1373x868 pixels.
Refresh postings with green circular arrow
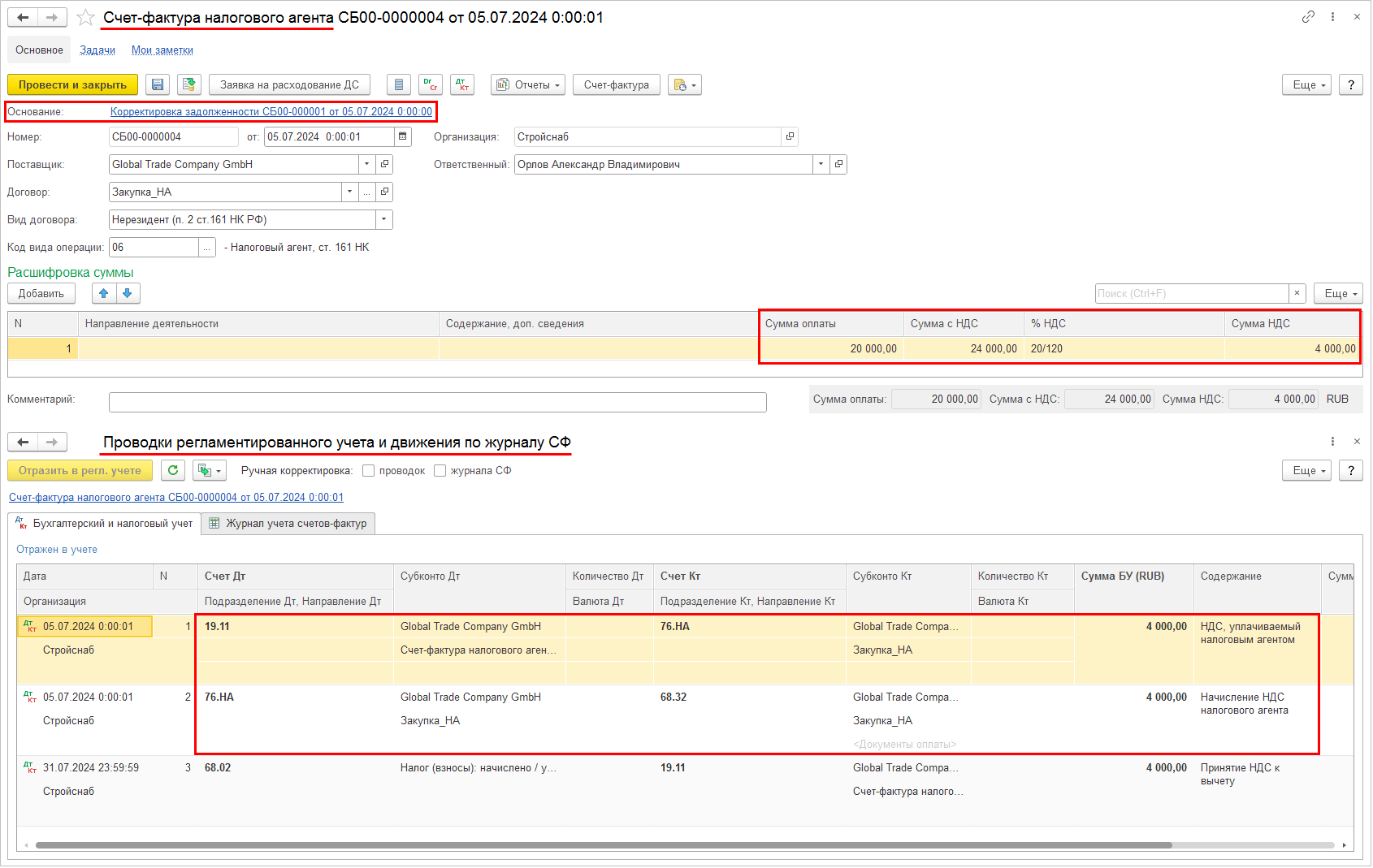pos(173,470)
